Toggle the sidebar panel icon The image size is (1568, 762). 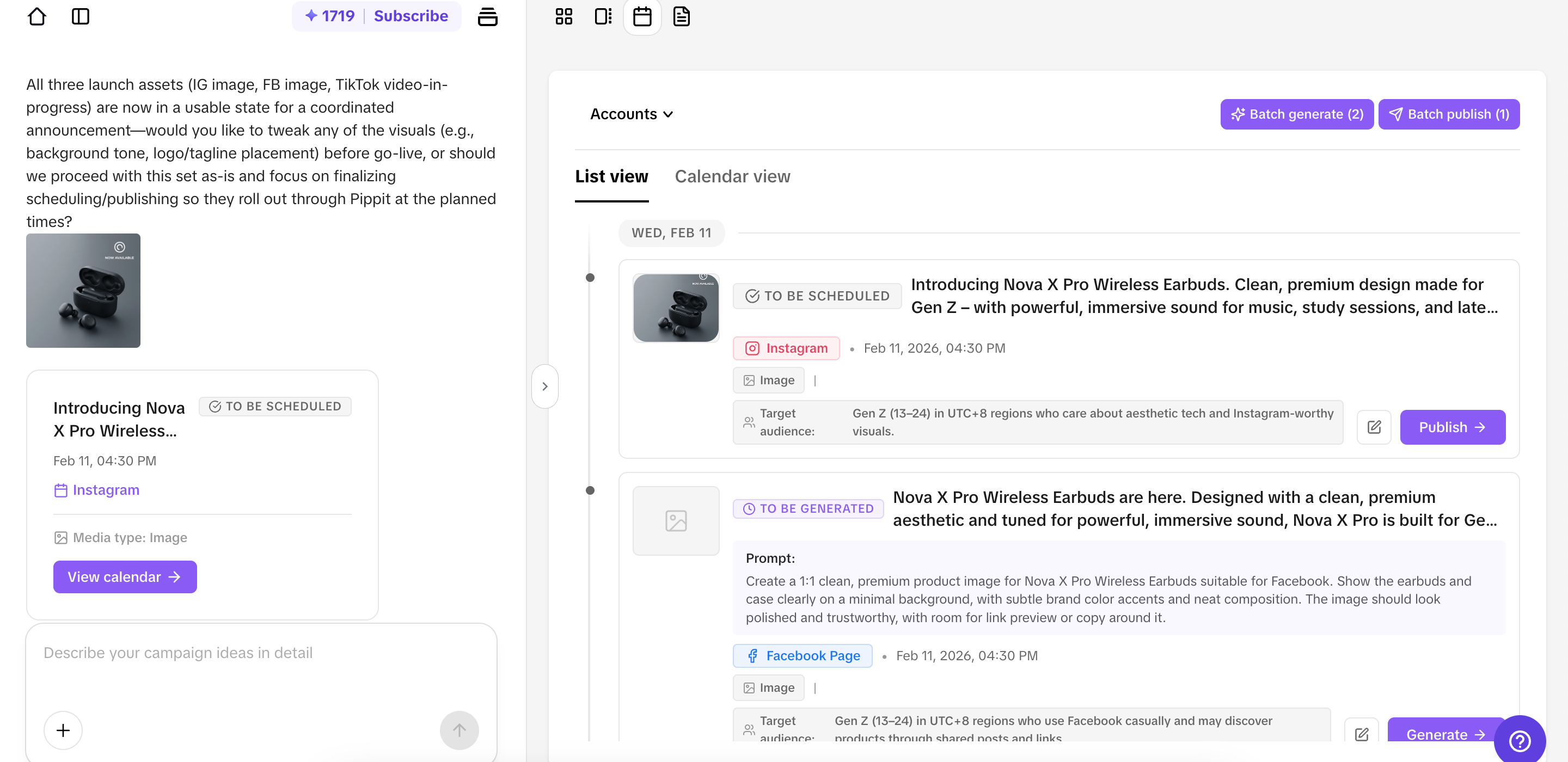[81, 16]
